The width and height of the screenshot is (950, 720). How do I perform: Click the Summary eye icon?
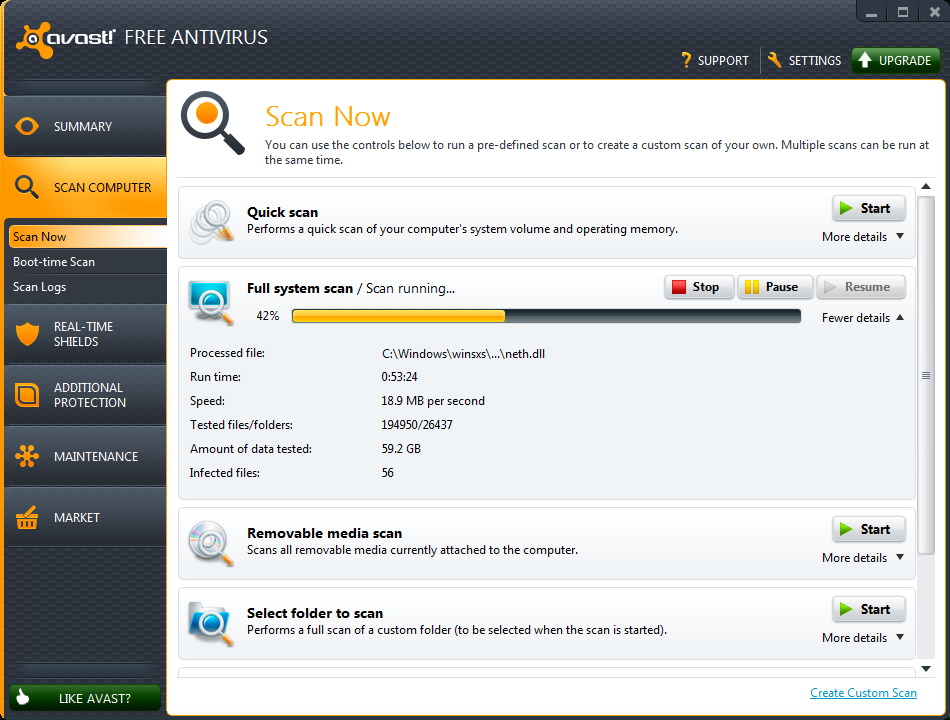pyautogui.click(x=27, y=126)
